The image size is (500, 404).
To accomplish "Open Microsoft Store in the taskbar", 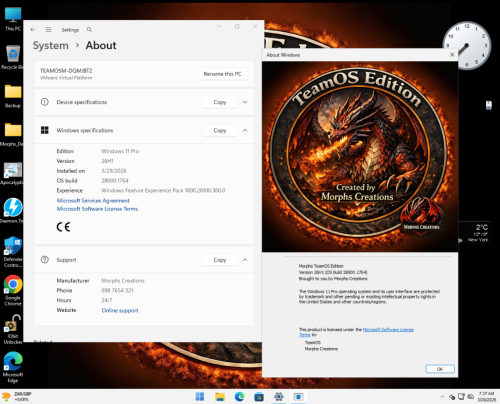I will [x=259, y=397].
